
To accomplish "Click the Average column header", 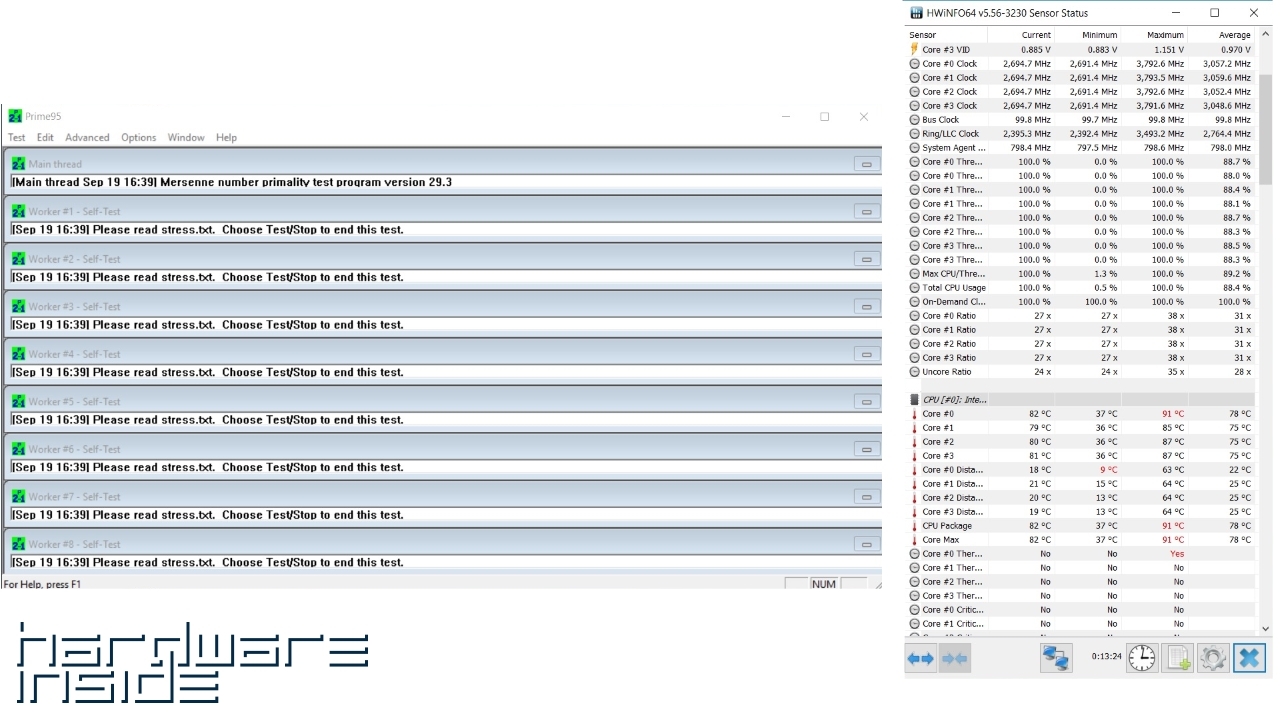I will point(1220,35).
